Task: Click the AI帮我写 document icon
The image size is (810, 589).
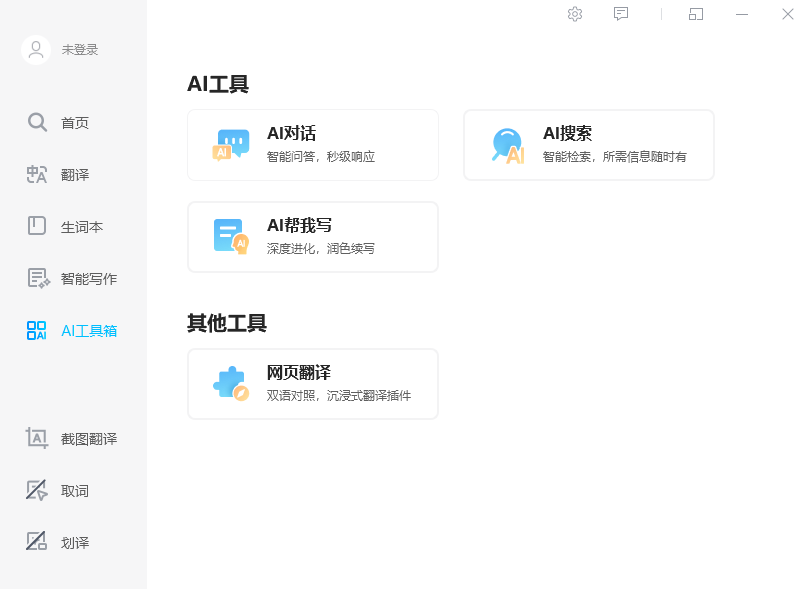Action: coord(231,237)
